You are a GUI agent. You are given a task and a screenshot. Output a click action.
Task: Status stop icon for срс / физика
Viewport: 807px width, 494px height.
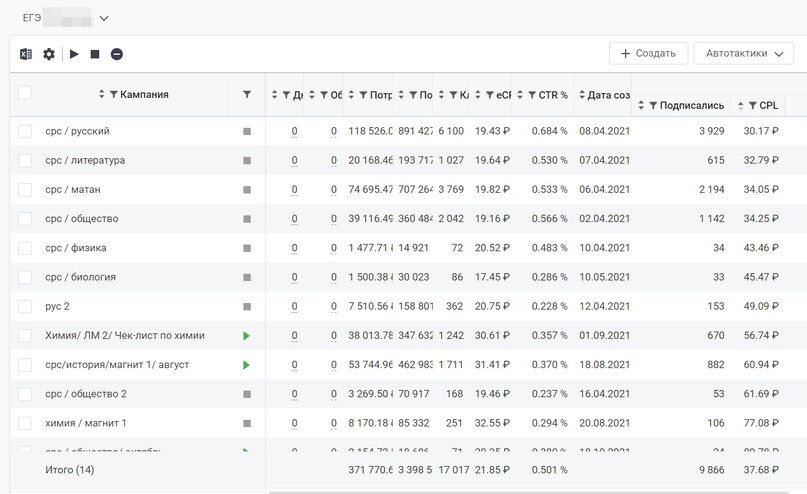tap(247, 248)
